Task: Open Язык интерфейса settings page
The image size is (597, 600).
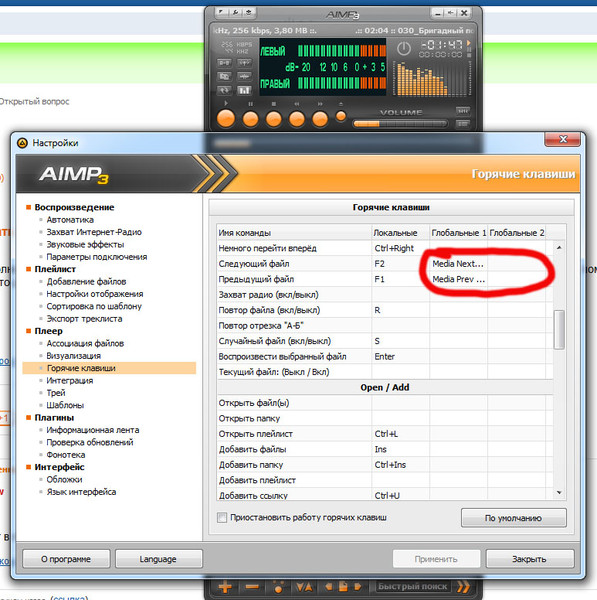Action: [x=81, y=492]
